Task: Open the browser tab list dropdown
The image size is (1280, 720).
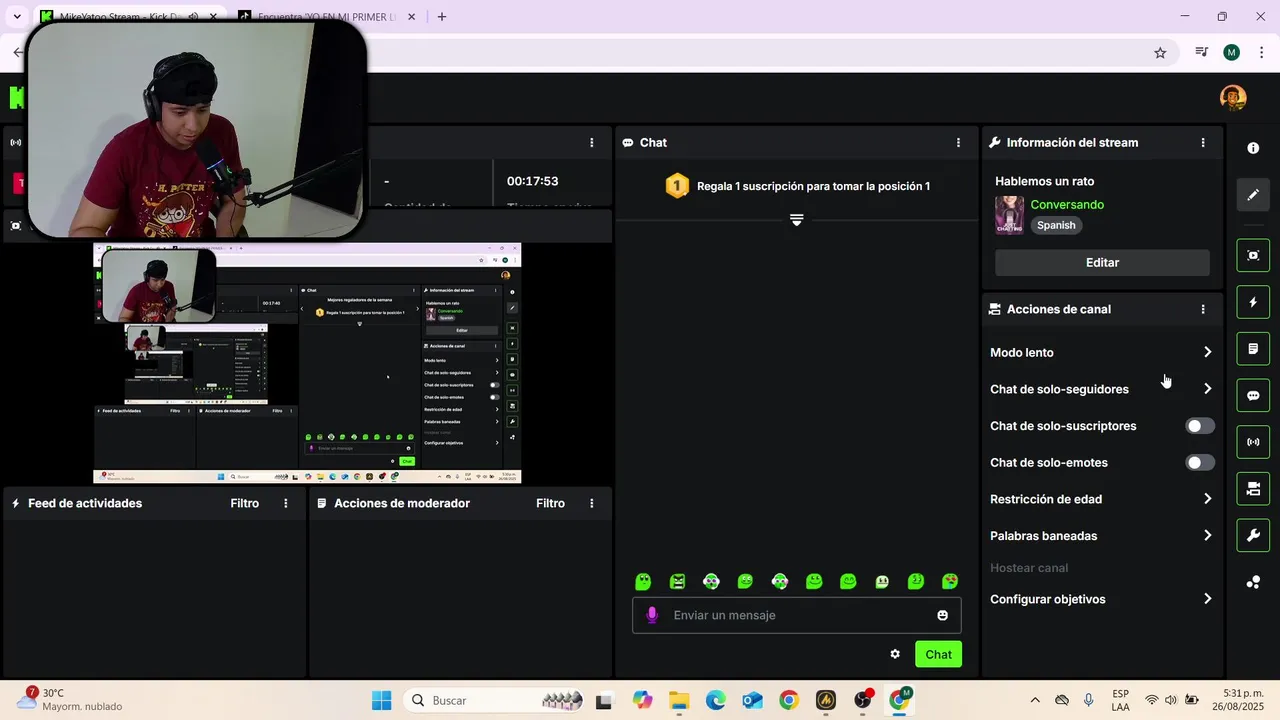Action: pyautogui.click(x=17, y=17)
